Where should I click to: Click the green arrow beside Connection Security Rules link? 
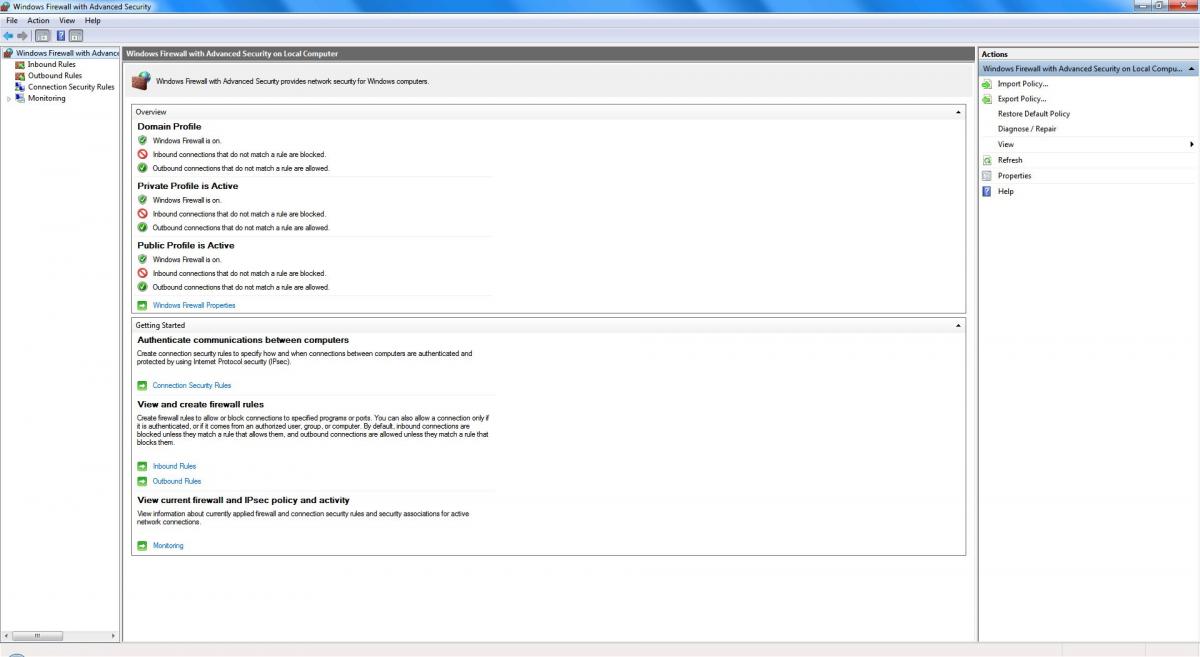142,385
